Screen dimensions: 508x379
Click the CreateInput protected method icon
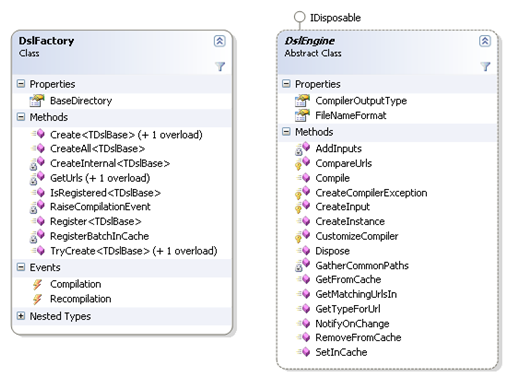pos(302,207)
